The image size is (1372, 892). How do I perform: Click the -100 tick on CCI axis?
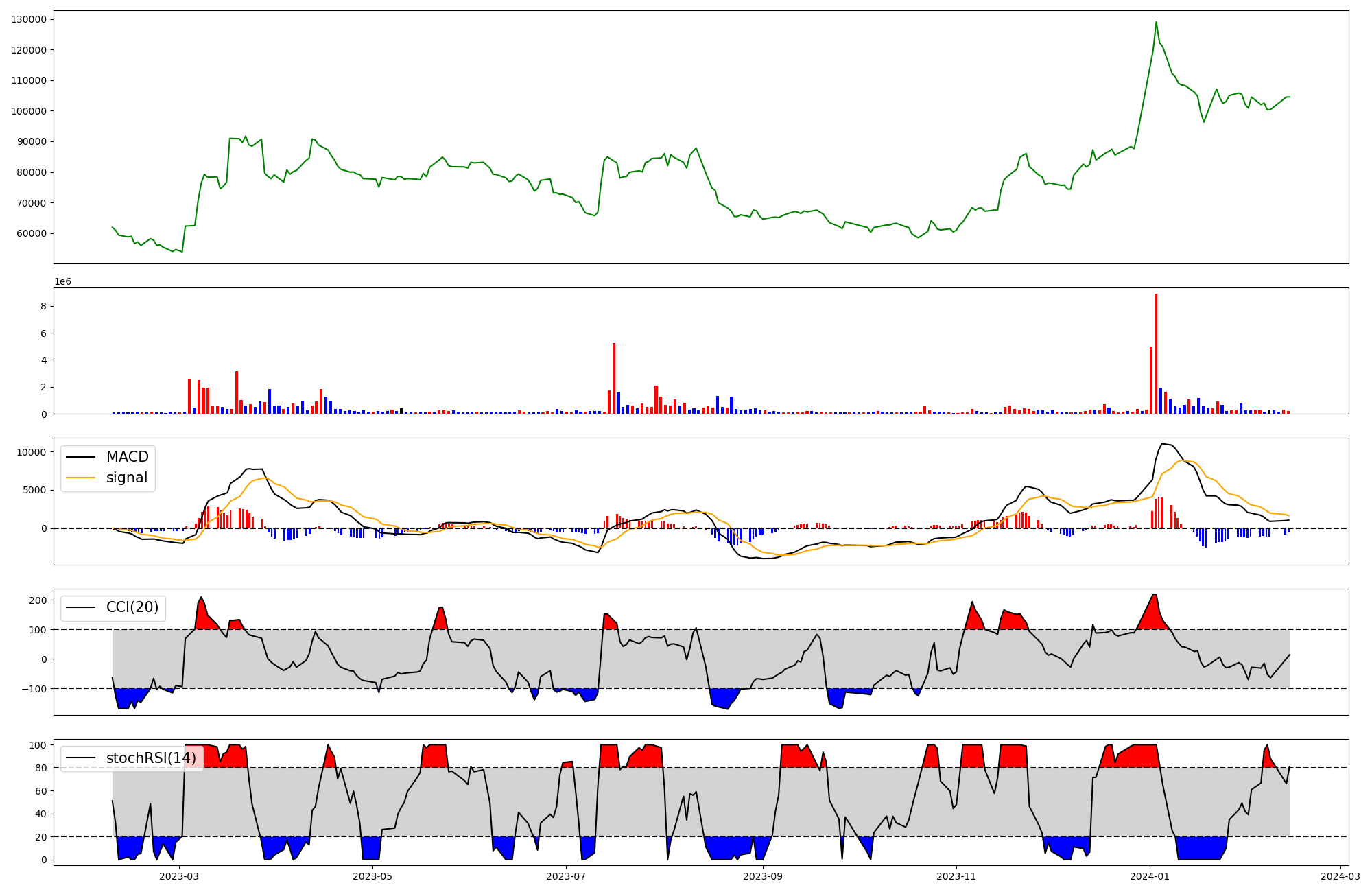point(36,688)
